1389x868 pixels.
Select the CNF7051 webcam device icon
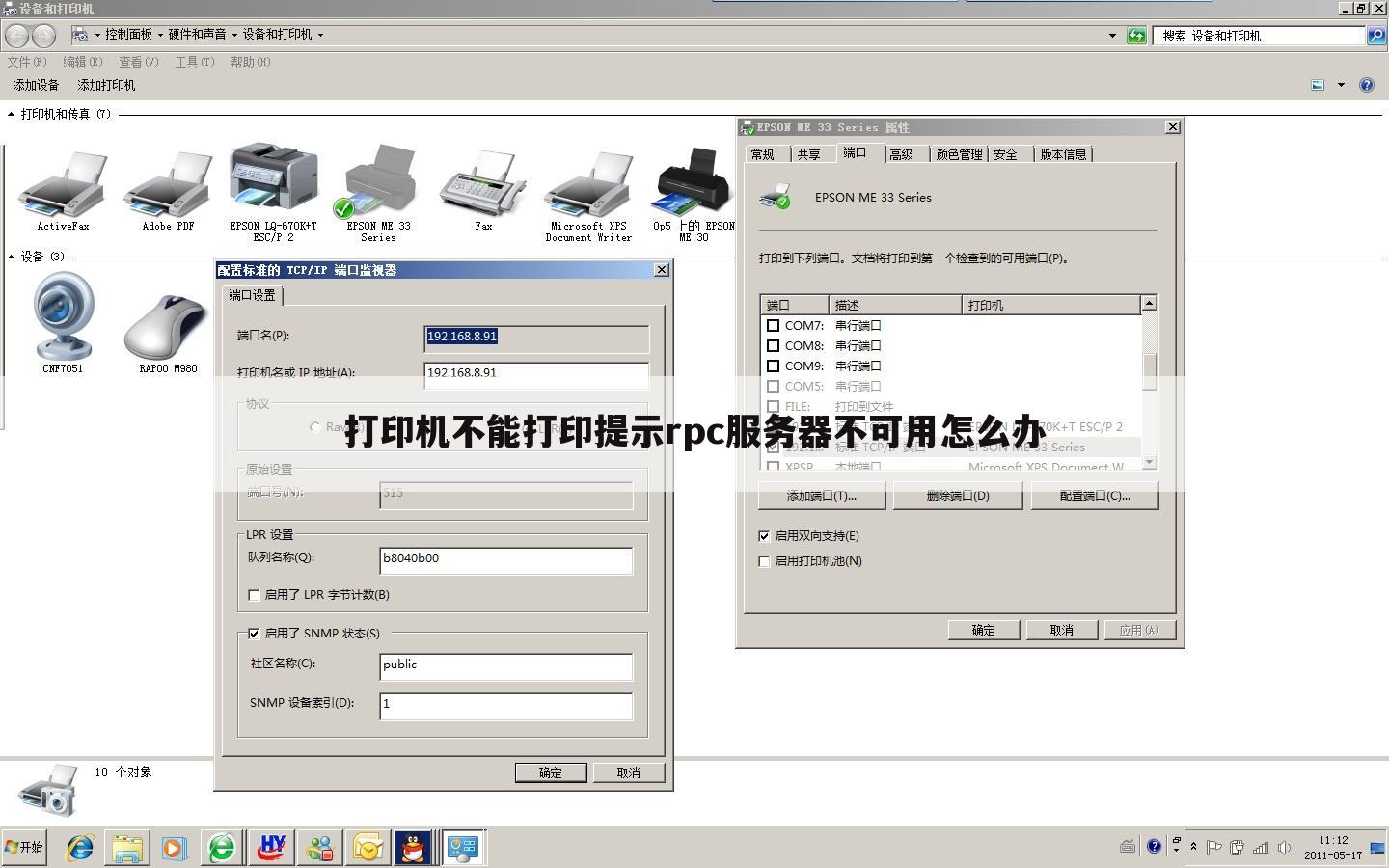pos(63,318)
